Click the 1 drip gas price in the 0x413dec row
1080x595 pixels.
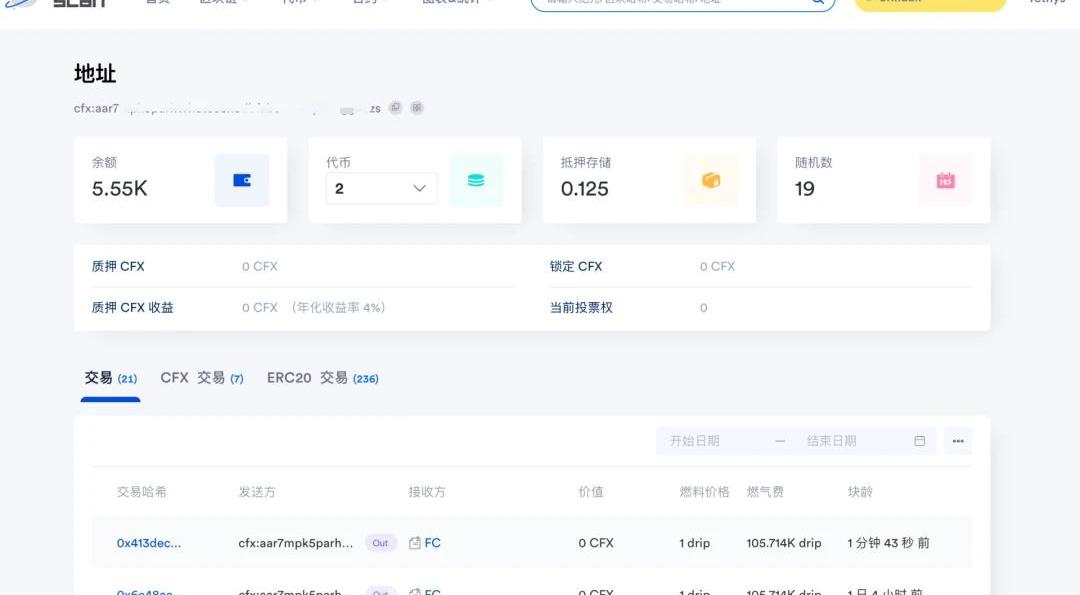pyautogui.click(x=694, y=543)
